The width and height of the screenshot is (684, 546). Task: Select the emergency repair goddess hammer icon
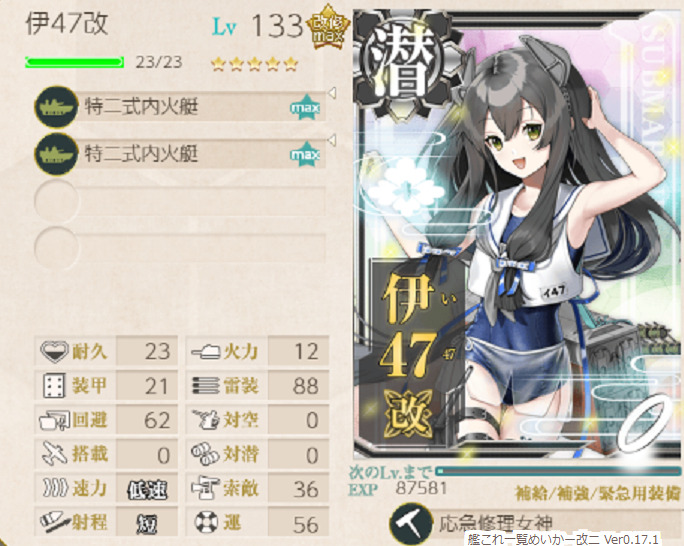[410, 523]
